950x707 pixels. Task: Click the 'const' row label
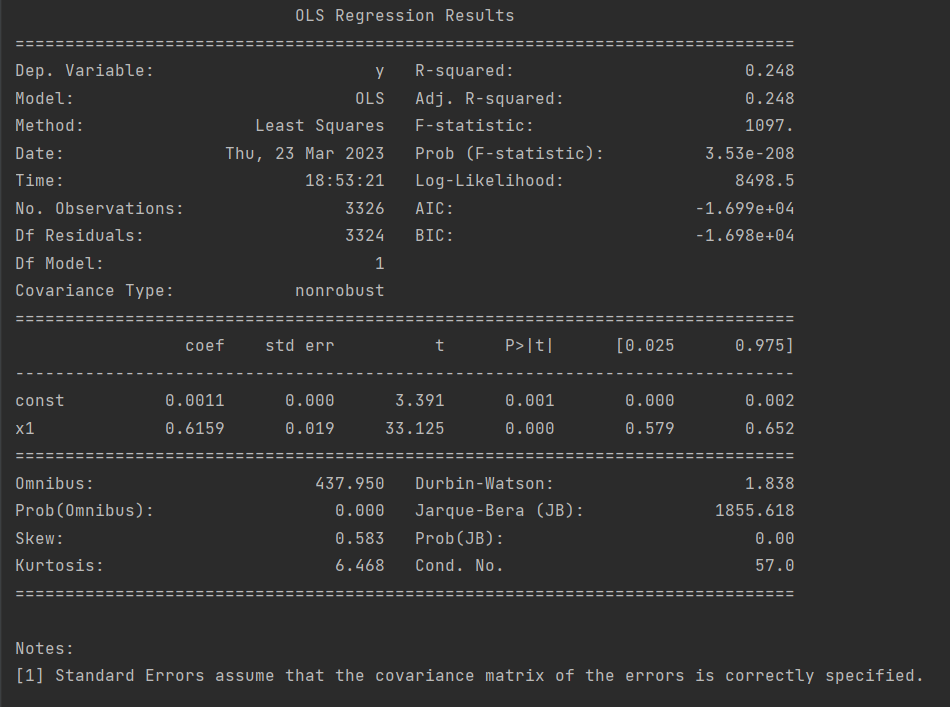click(39, 401)
